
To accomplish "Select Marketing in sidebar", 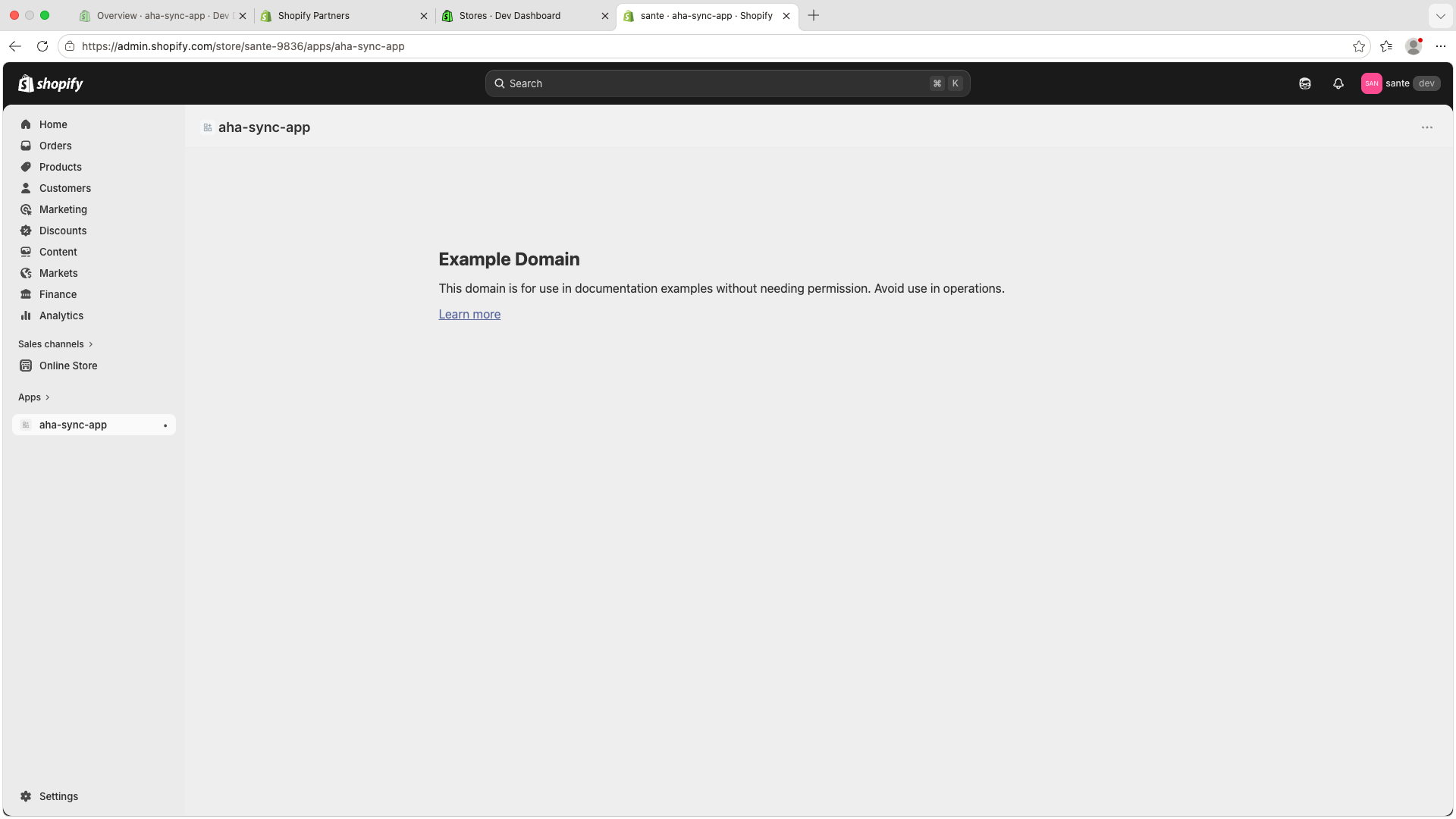I will [94, 209].
